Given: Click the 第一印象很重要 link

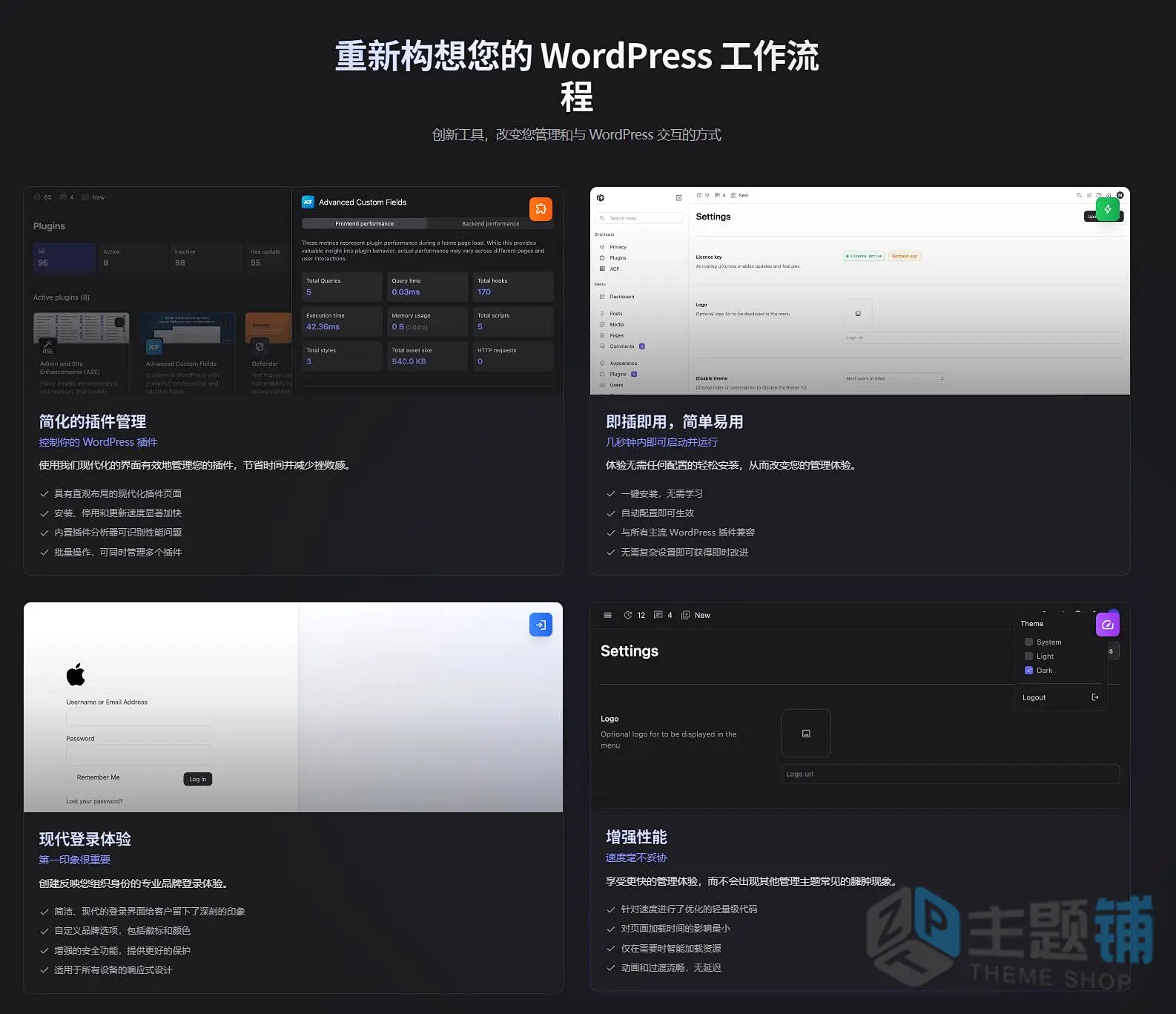Looking at the screenshot, I should pyautogui.click(x=74, y=860).
